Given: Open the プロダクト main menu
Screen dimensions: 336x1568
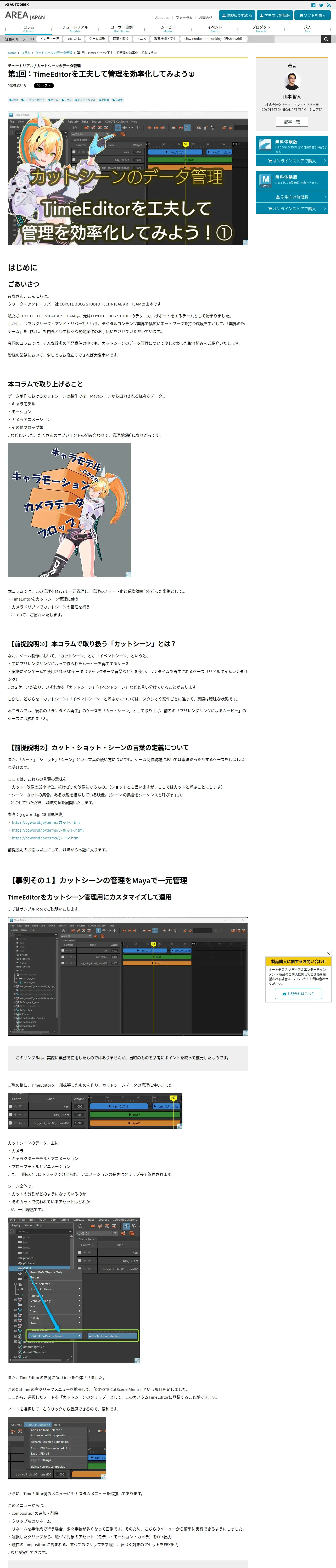Looking at the screenshot, I should coord(261,28).
